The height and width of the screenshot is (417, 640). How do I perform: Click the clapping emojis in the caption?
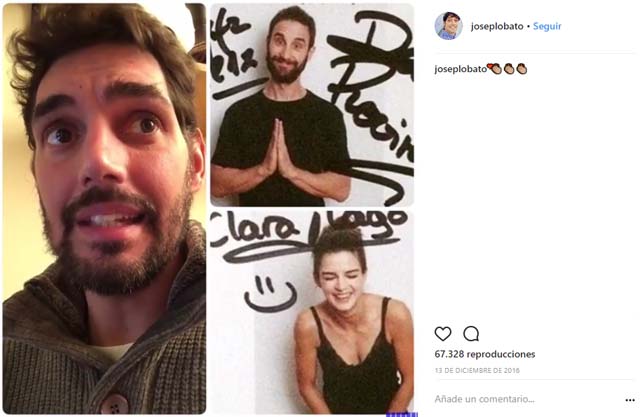click(515, 69)
